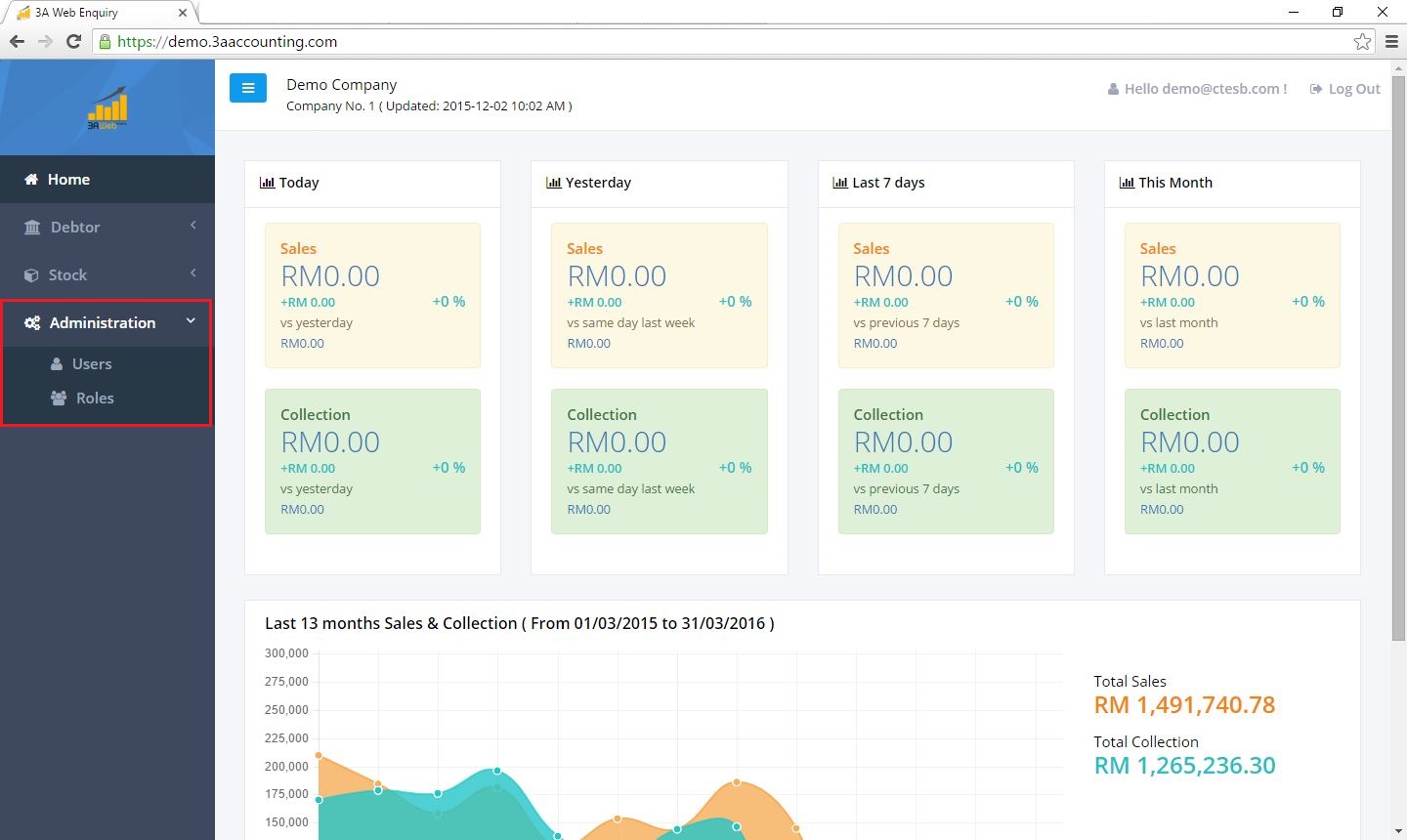Click the secure padlock icon in address bar
This screenshot has height=840, width=1407.
105,42
